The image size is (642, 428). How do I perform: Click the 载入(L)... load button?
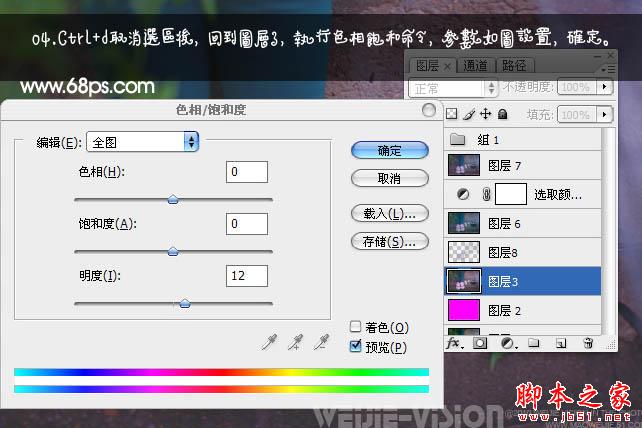pyautogui.click(x=389, y=213)
